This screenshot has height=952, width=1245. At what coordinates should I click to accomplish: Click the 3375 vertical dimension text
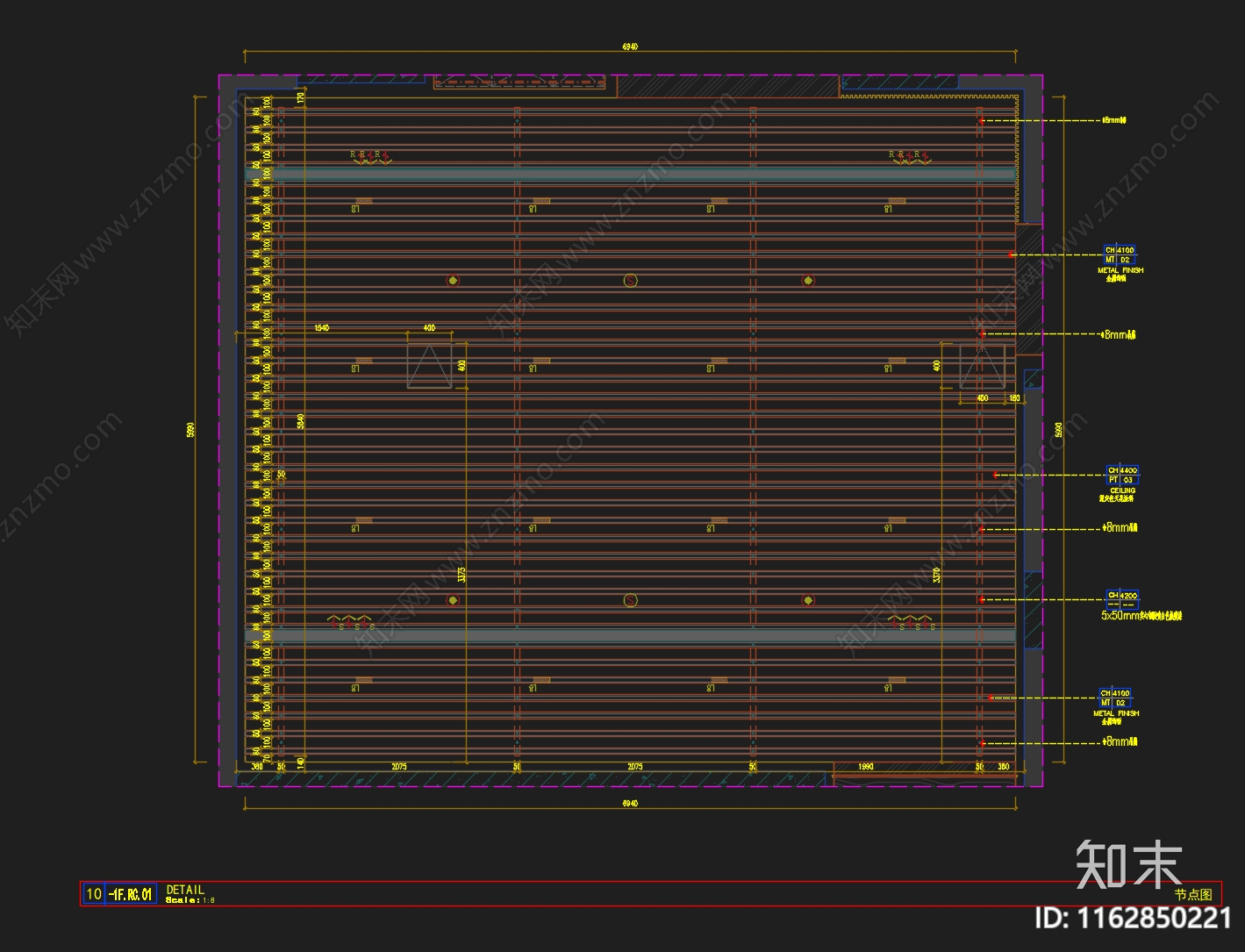click(462, 576)
